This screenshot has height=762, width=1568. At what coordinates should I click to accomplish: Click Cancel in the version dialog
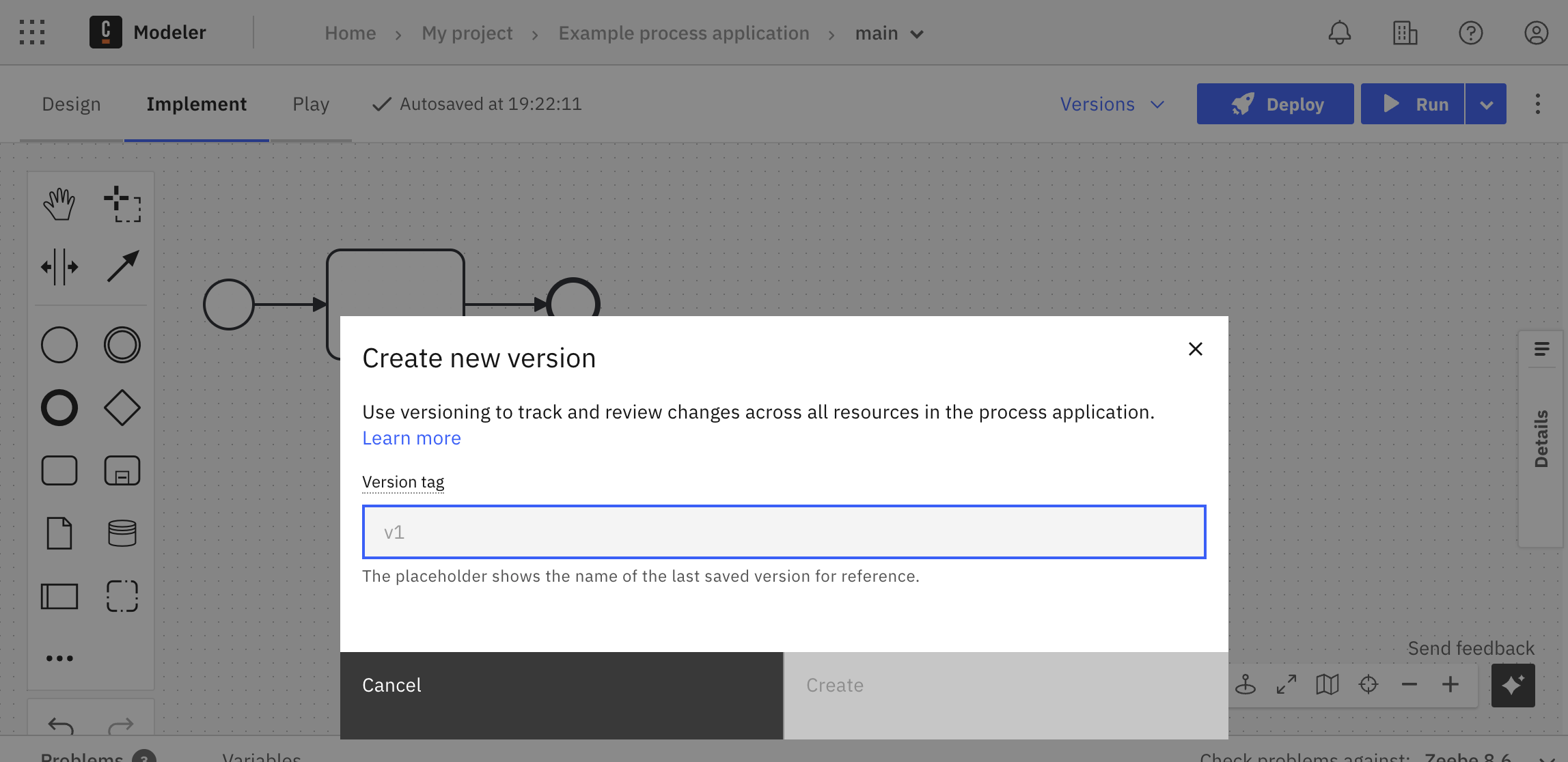point(562,695)
